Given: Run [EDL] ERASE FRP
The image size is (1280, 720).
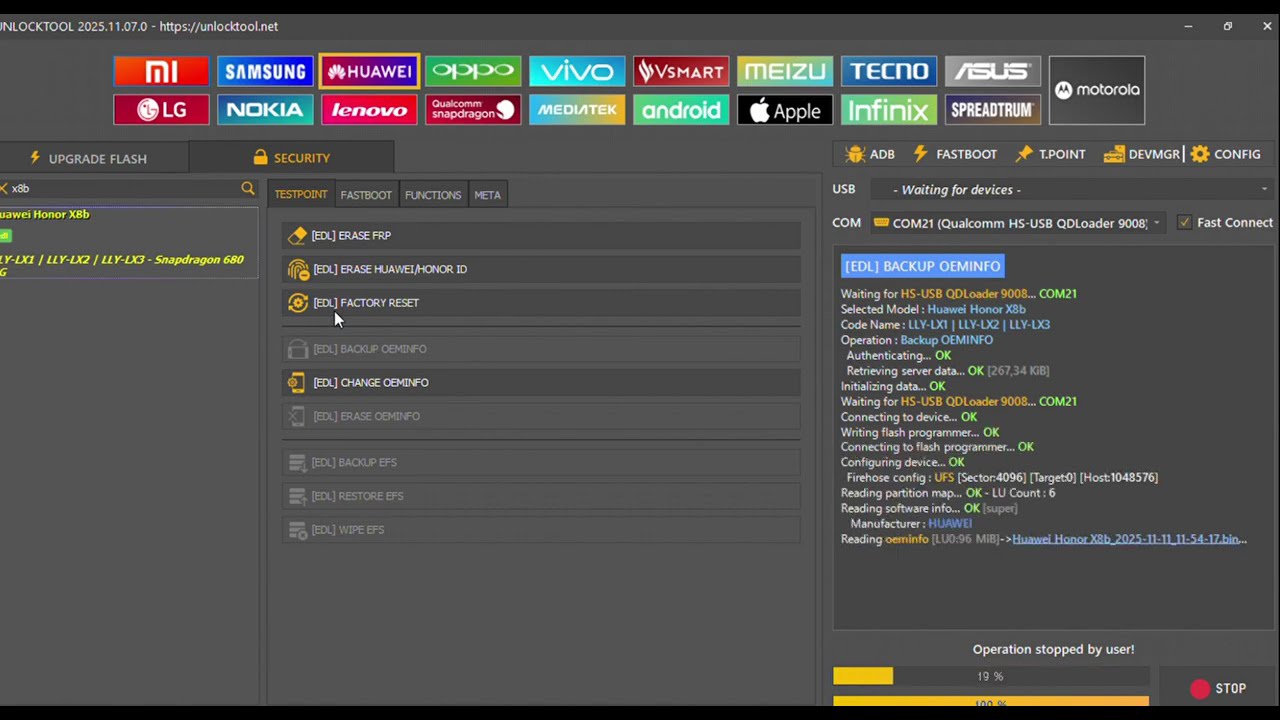Looking at the screenshot, I should [x=541, y=236].
